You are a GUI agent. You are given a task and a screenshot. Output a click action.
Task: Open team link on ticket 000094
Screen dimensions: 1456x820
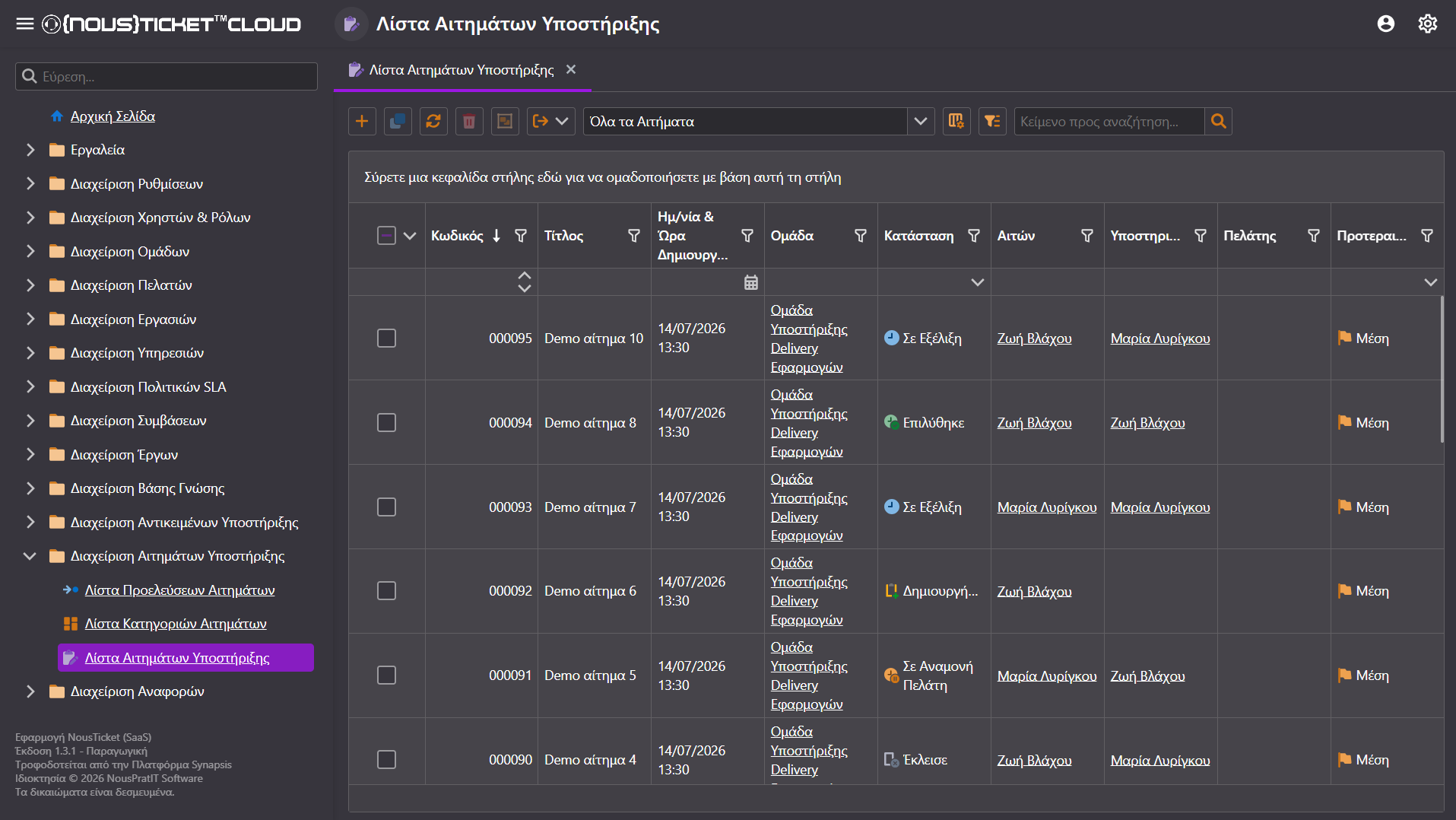click(x=809, y=423)
